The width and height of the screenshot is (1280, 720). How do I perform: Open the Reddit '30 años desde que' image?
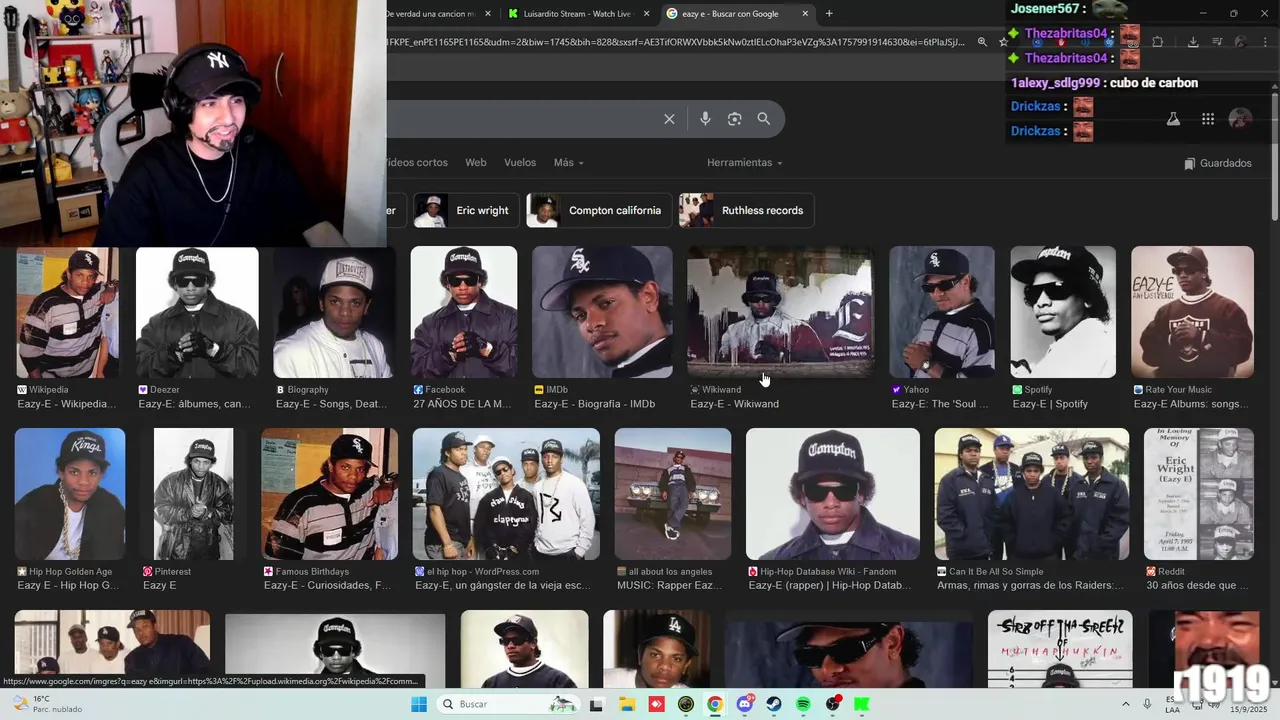(1199, 494)
